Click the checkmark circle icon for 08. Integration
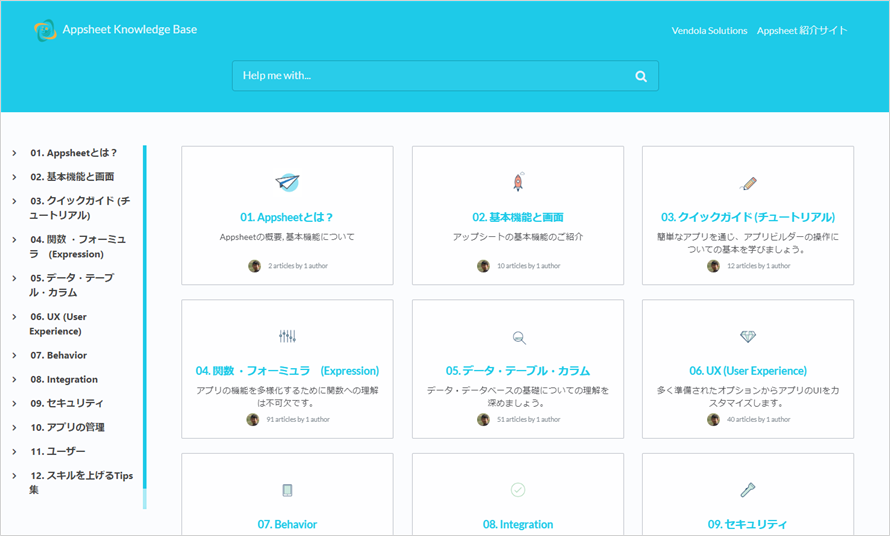890x536 pixels. pyautogui.click(x=518, y=489)
